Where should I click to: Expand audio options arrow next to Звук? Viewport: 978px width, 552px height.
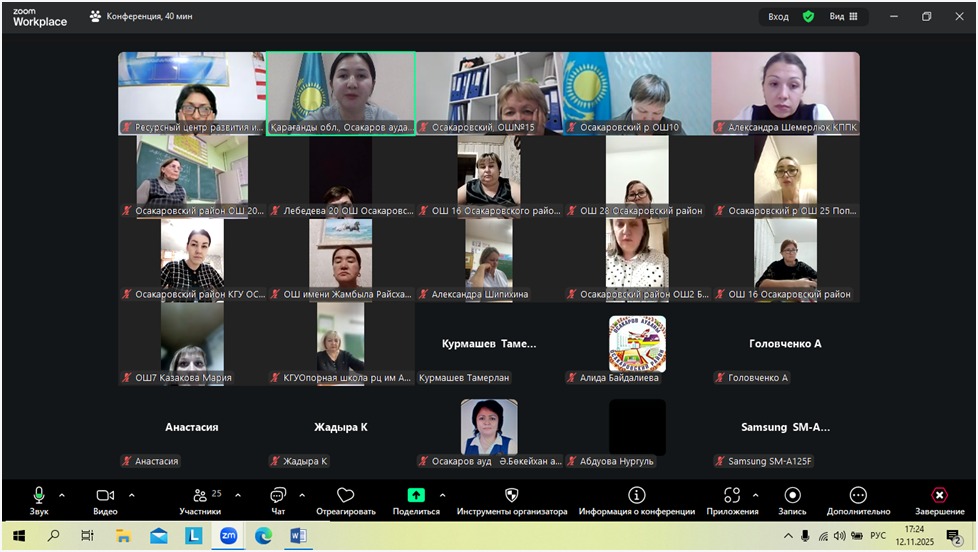(x=62, y=495)
